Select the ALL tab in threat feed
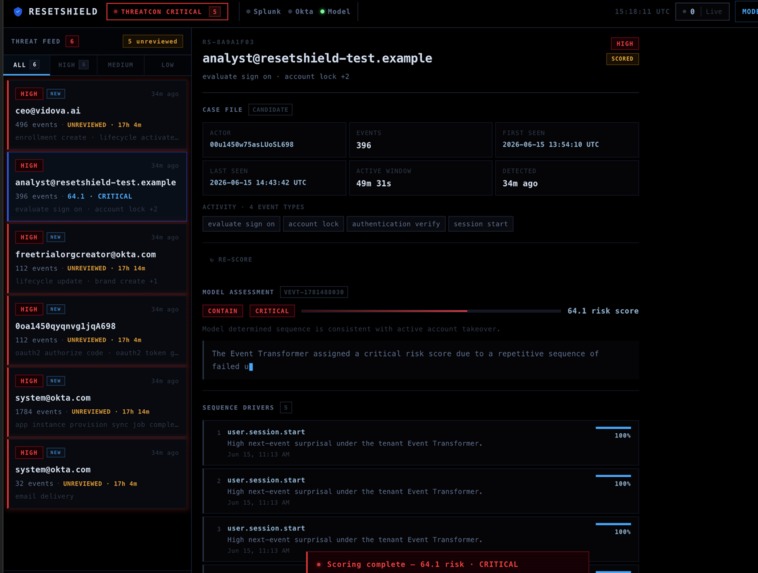This screenshot has height=573, width=758. click(26, 65)
